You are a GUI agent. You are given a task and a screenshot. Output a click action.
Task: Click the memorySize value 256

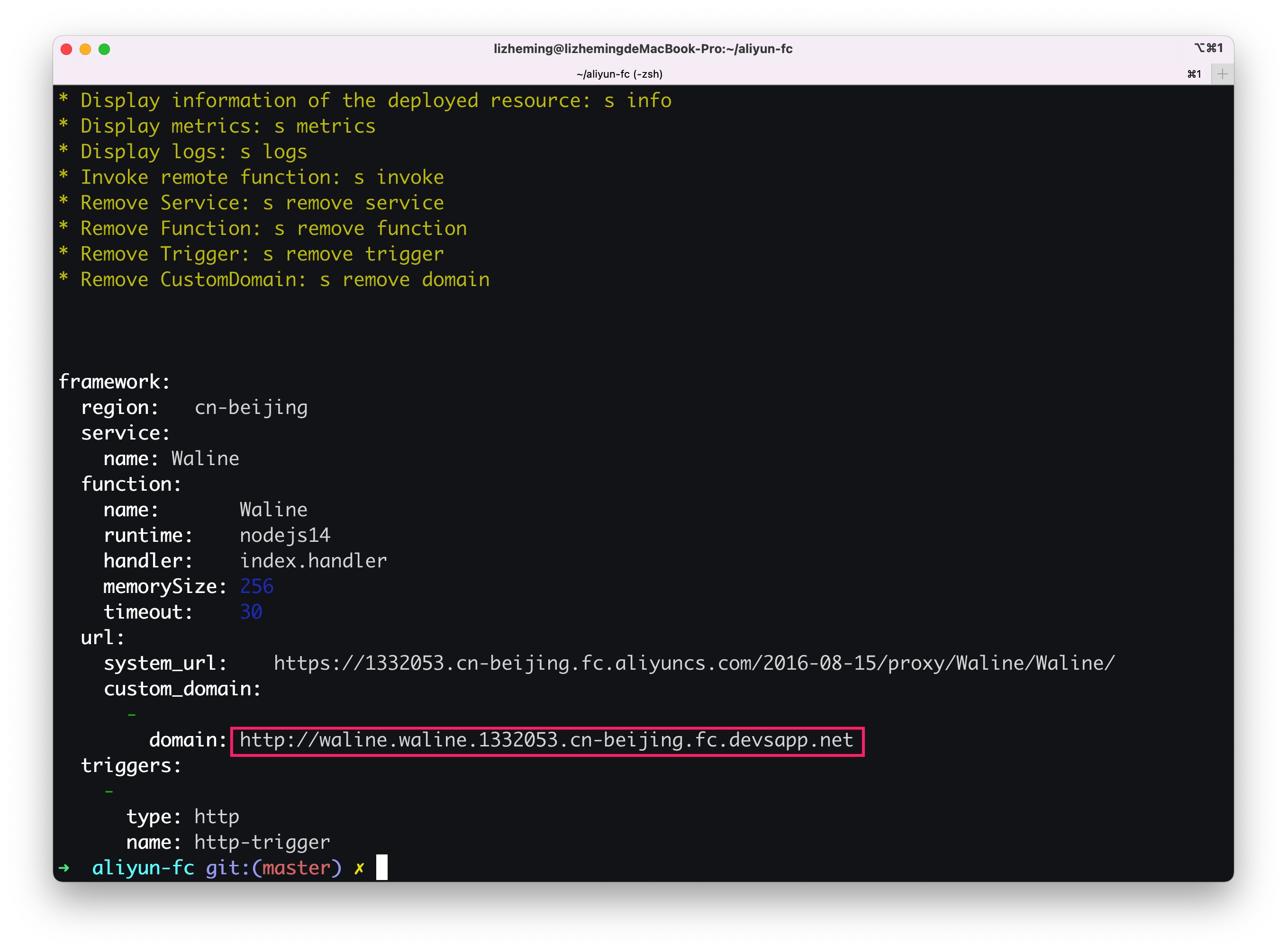click(x=256, y=587)
